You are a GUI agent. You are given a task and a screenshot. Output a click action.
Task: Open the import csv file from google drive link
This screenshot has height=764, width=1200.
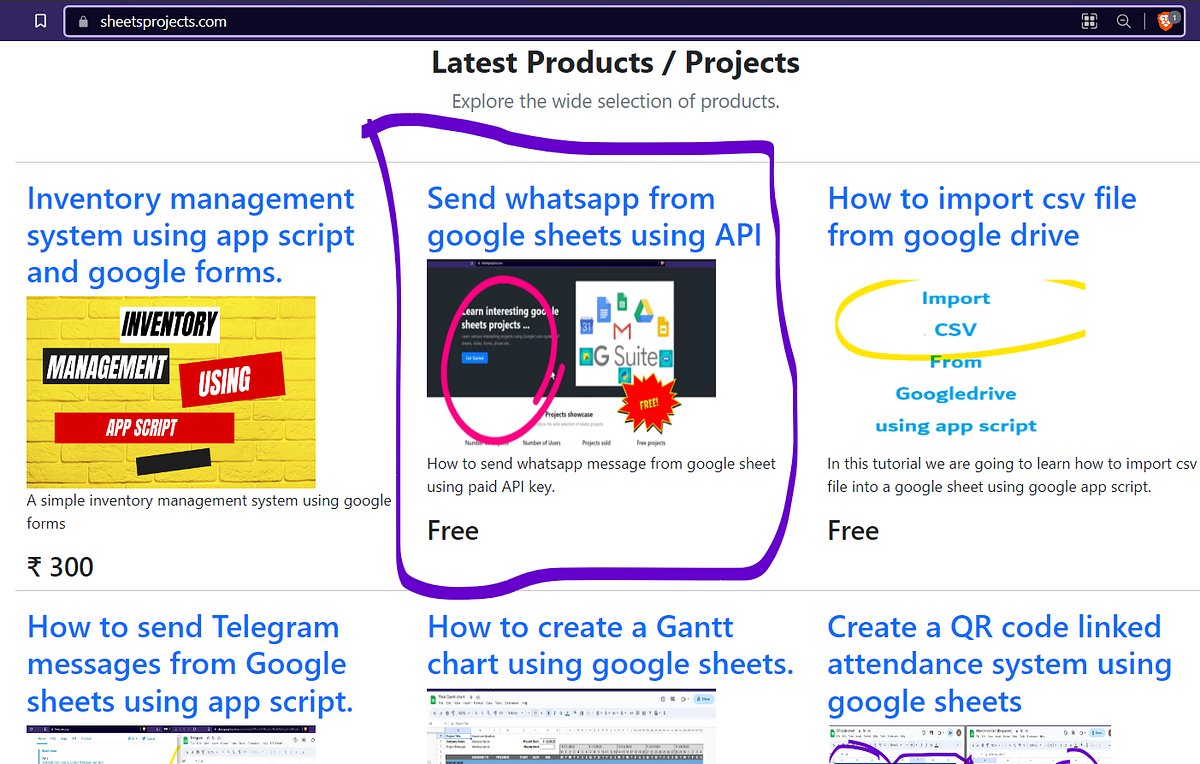981,216
